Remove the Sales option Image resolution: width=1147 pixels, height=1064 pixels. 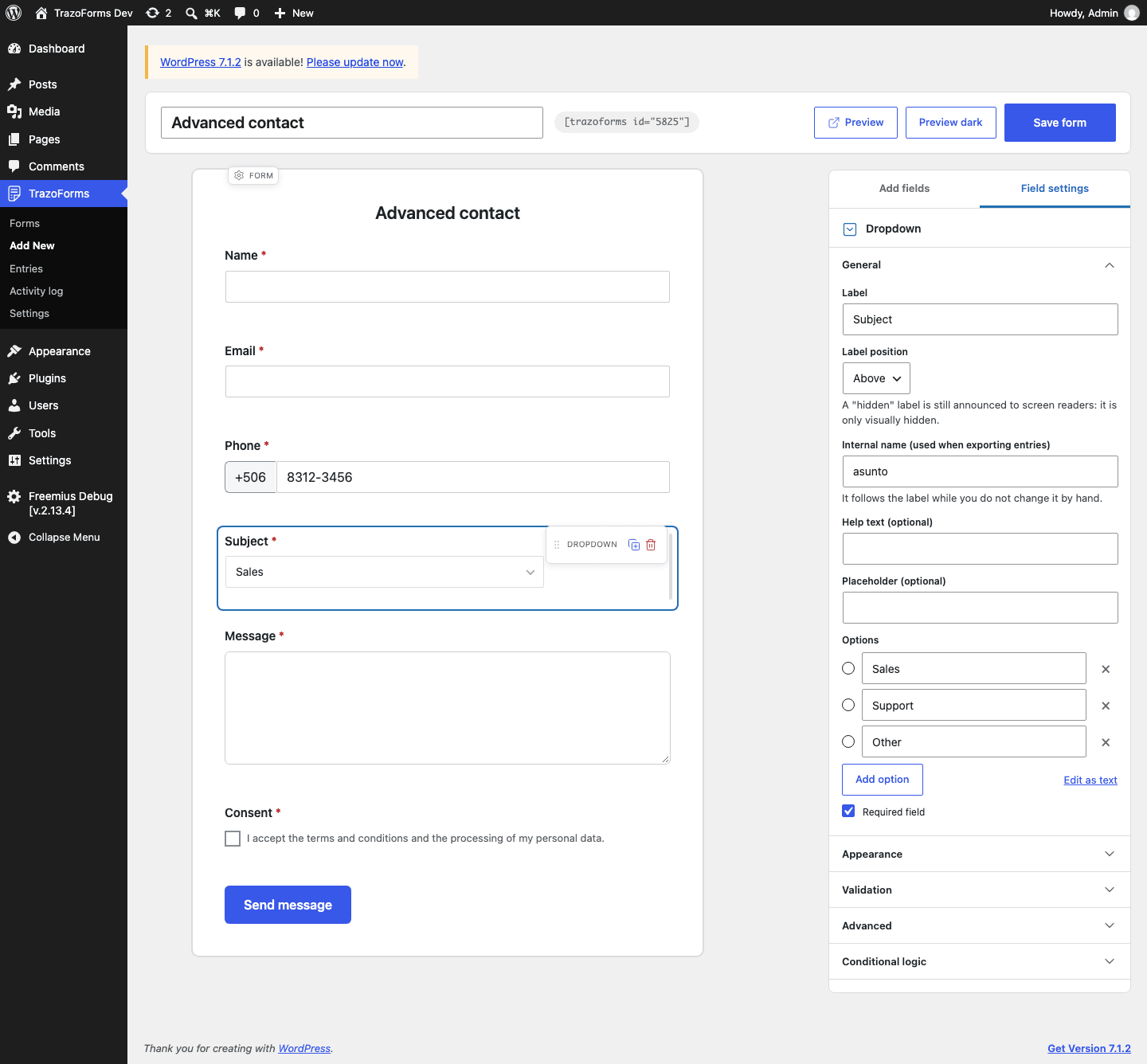(x=1106, y=669)
